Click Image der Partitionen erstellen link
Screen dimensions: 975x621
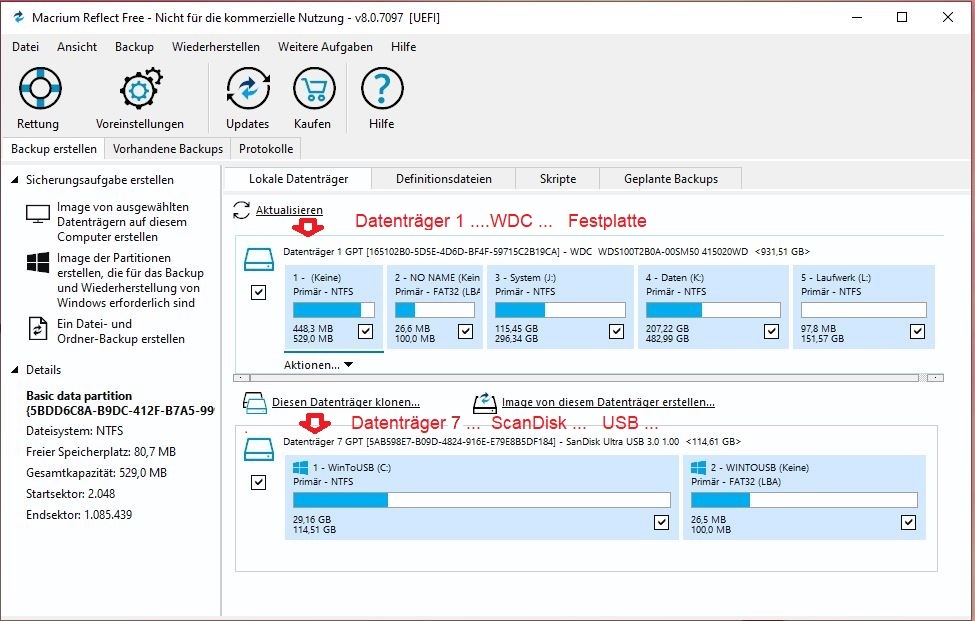[x=131, y=280]
